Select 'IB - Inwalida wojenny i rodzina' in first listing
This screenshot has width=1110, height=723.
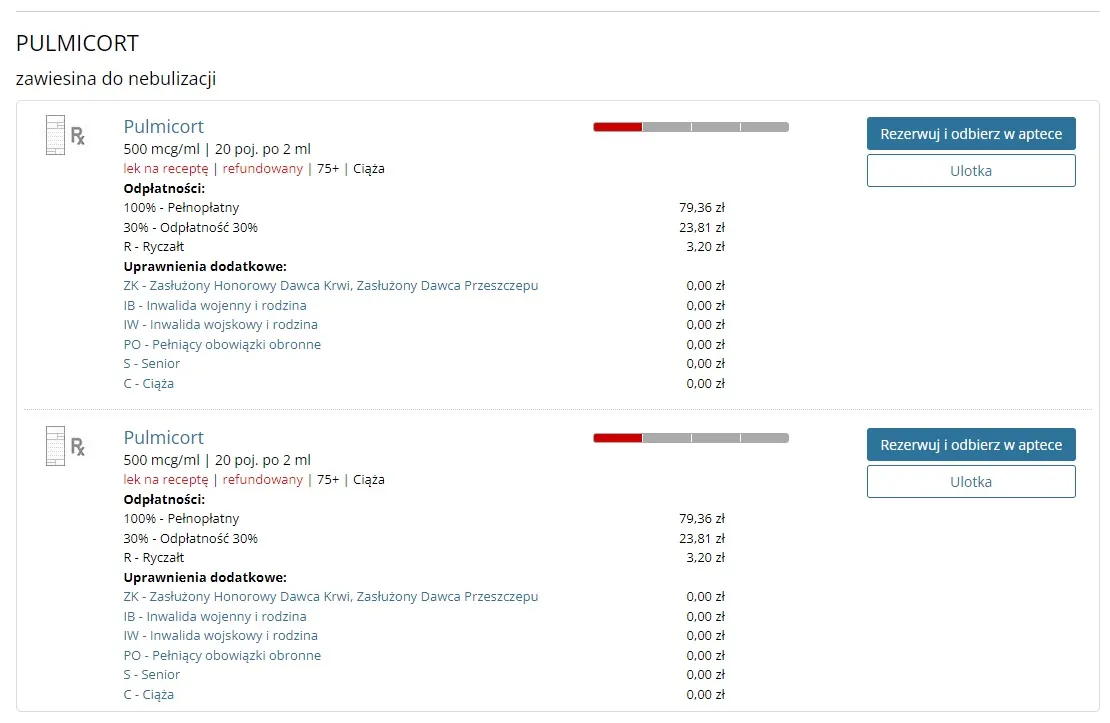coord(215,306)
